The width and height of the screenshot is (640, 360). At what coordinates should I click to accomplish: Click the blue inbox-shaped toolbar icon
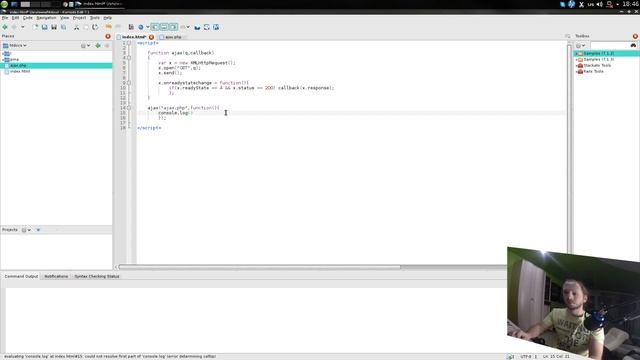click(197, 27)
